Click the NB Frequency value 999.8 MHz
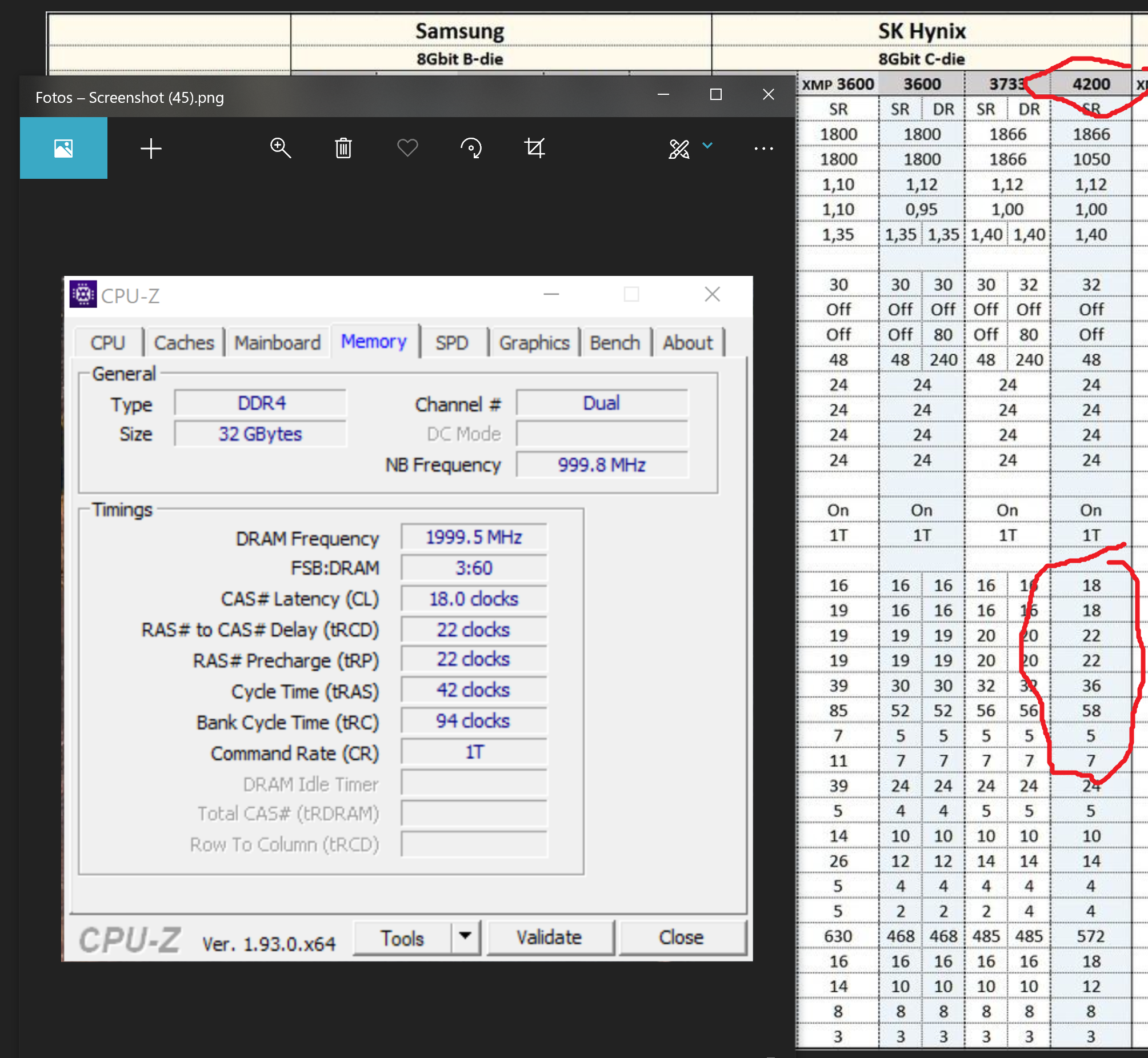 coord(602,465)
